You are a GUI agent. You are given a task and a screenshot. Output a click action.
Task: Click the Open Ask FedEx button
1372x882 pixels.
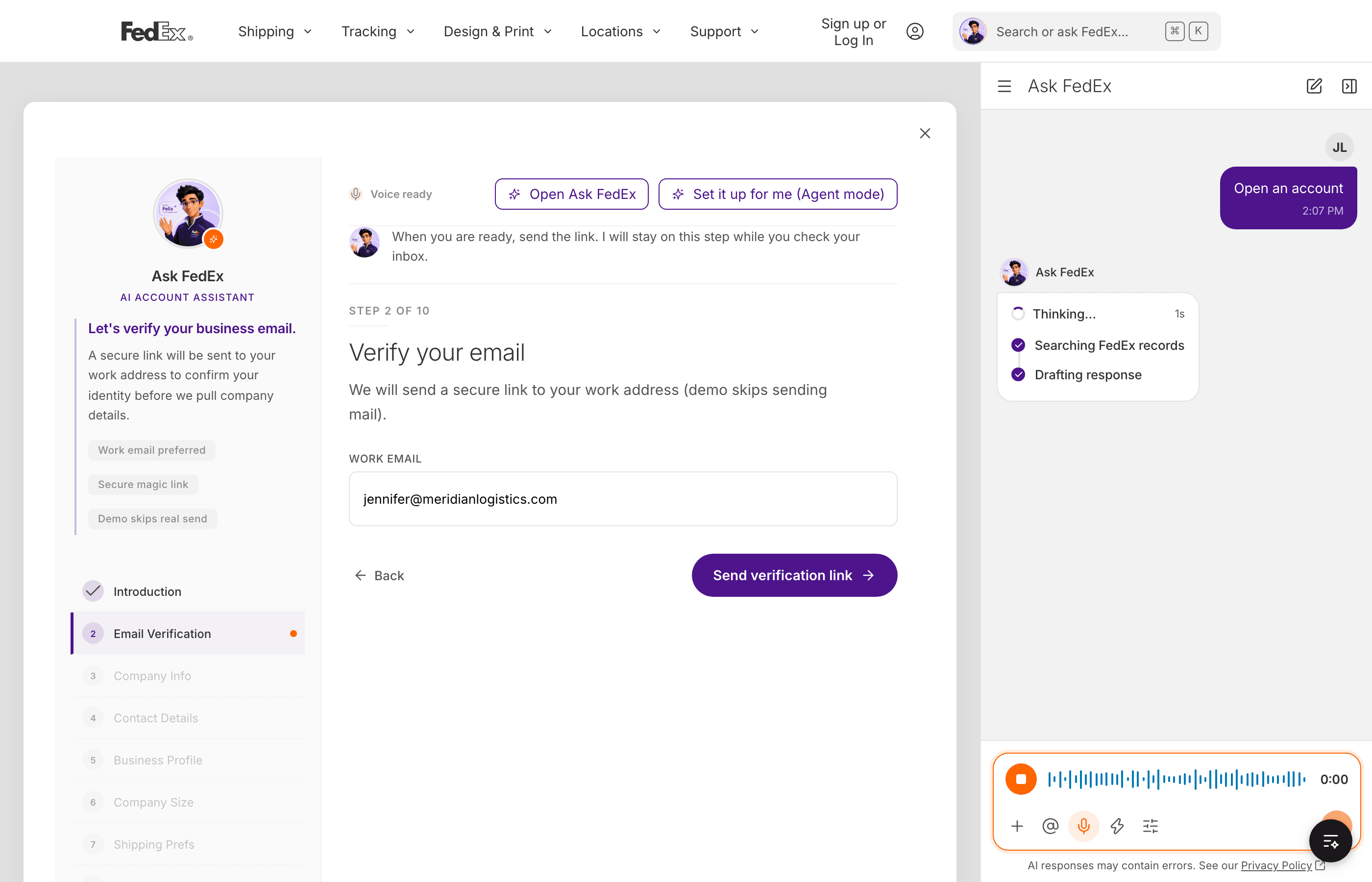(571, 194)
